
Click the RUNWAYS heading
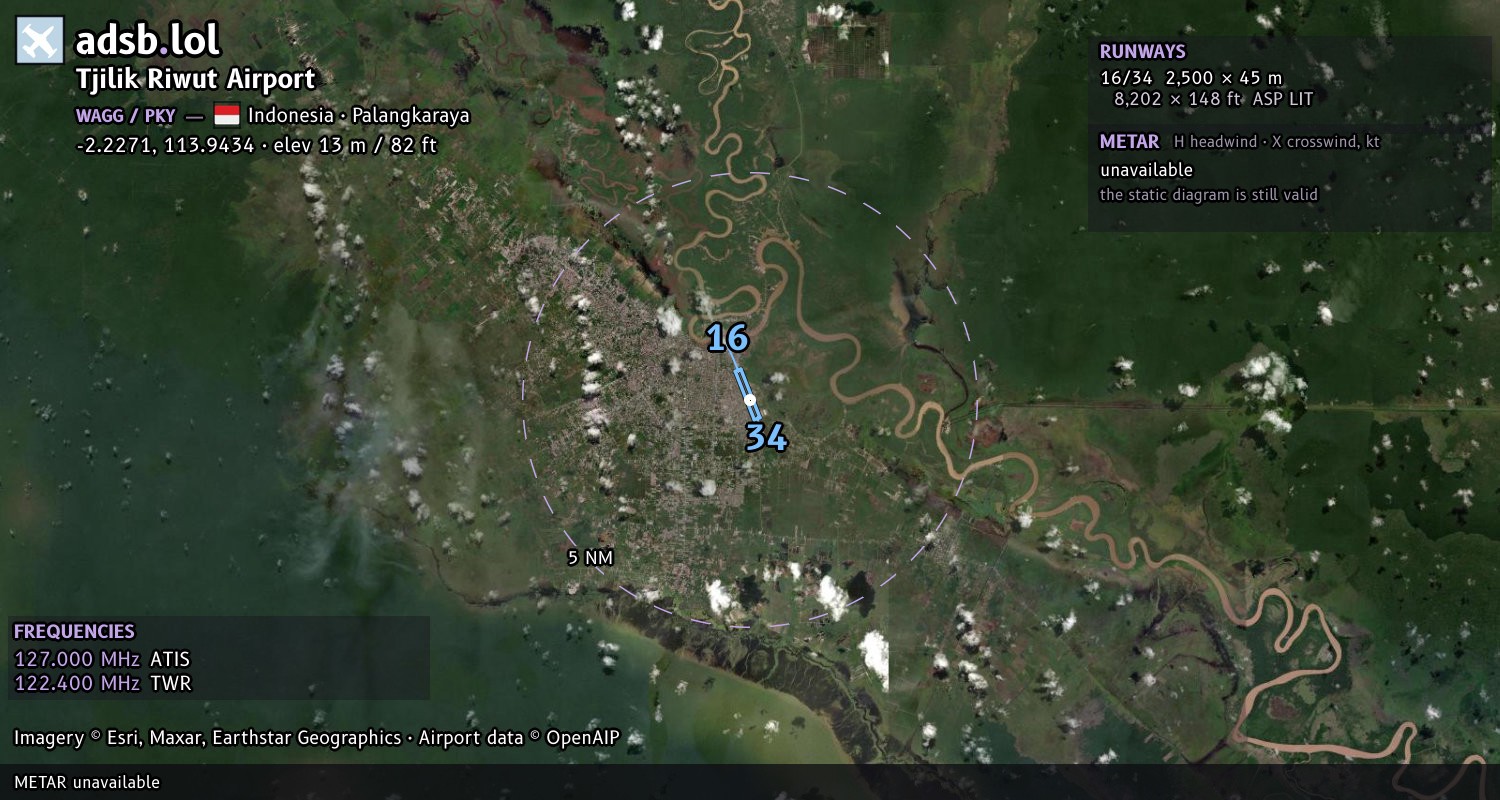[1143, 52]
